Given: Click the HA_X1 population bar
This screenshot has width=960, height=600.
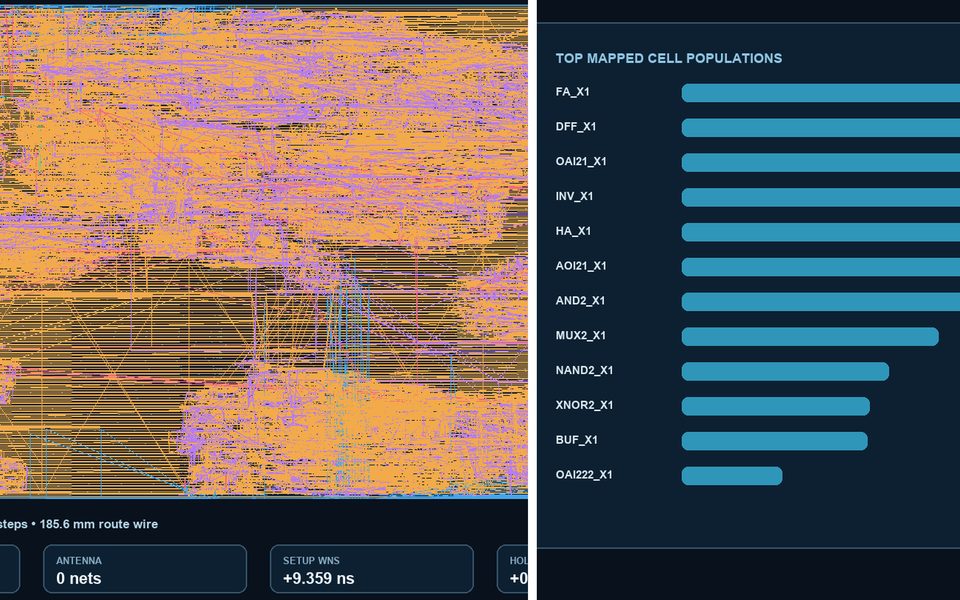Looking at the screenshot, I should click(820, 232).
